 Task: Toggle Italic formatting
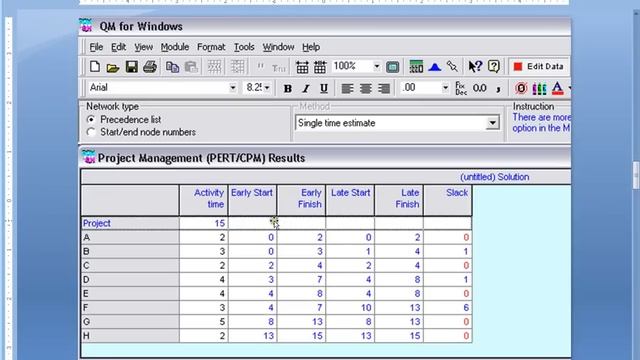306,88
